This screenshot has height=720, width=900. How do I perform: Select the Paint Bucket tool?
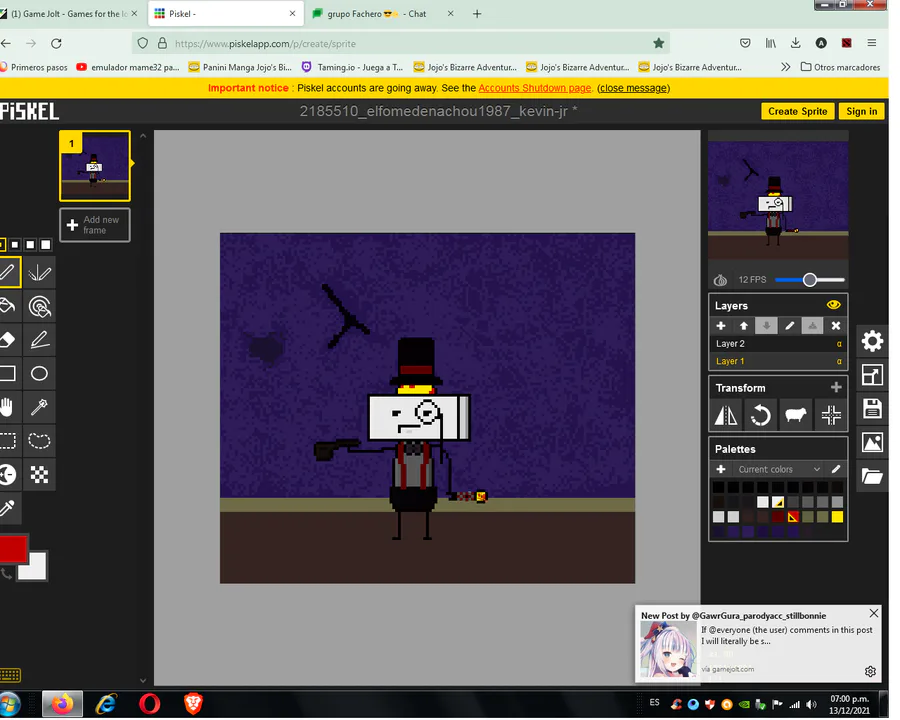coord(8,306)
